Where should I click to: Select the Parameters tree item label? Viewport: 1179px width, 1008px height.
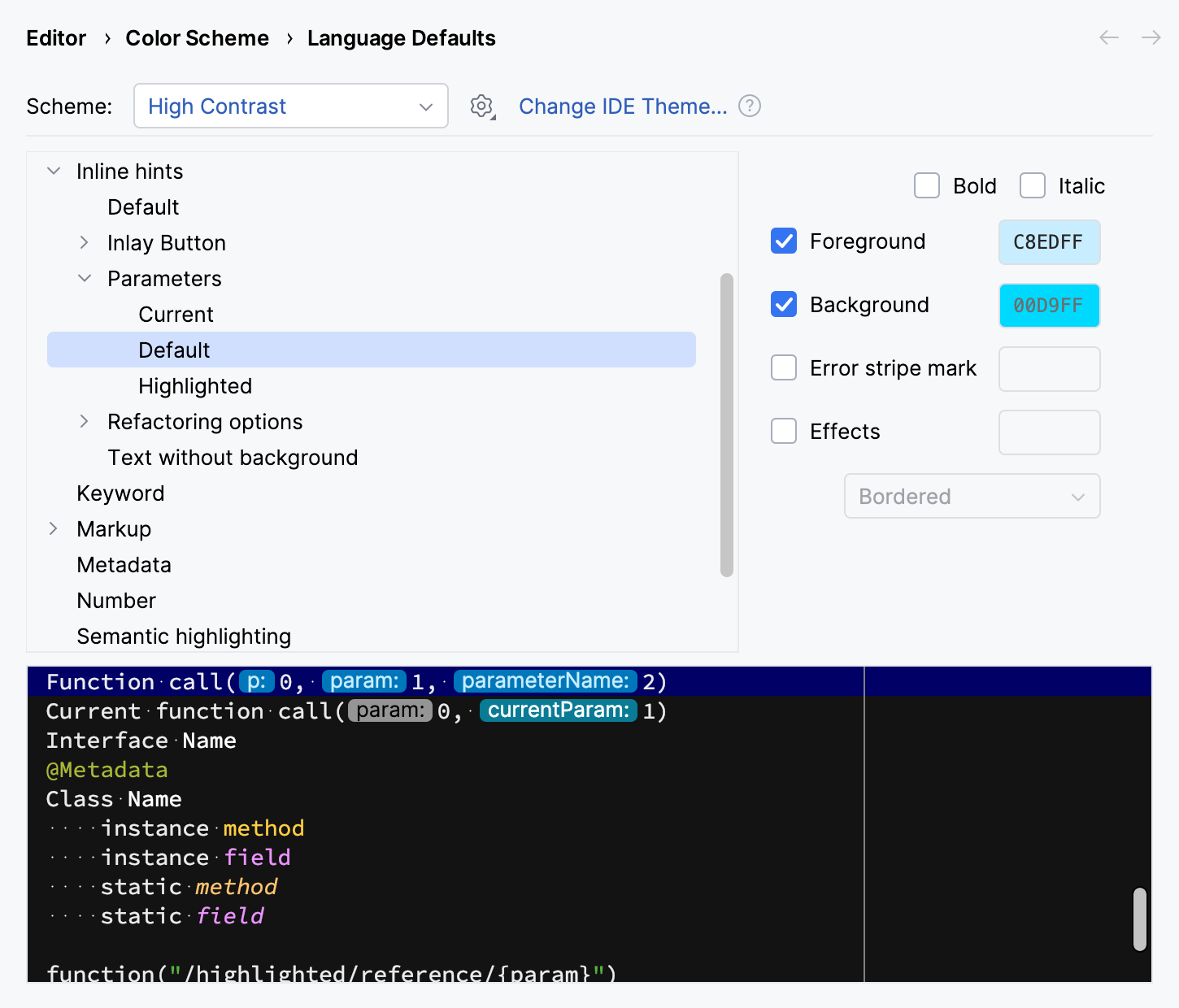point(164,279)
